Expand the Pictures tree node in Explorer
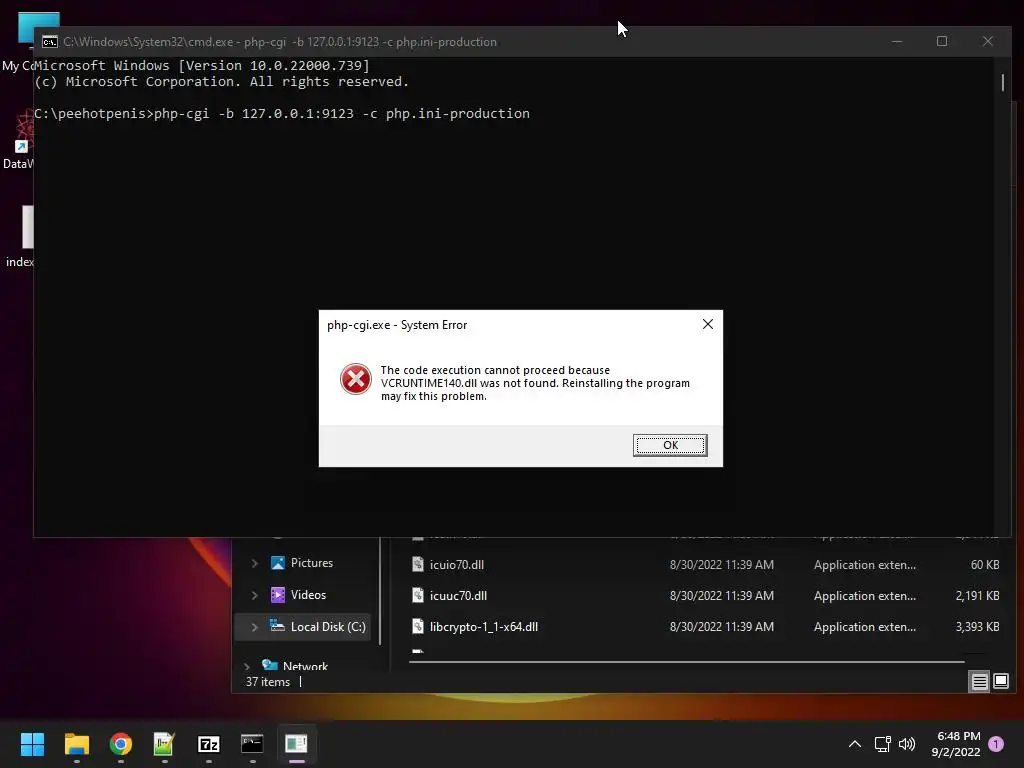The image size is (1024, 768). [x=255, y=563]
